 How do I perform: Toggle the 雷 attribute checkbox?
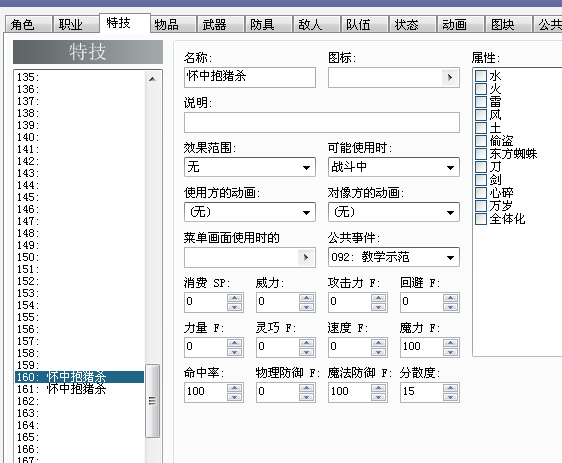click(x=481, y=102)
